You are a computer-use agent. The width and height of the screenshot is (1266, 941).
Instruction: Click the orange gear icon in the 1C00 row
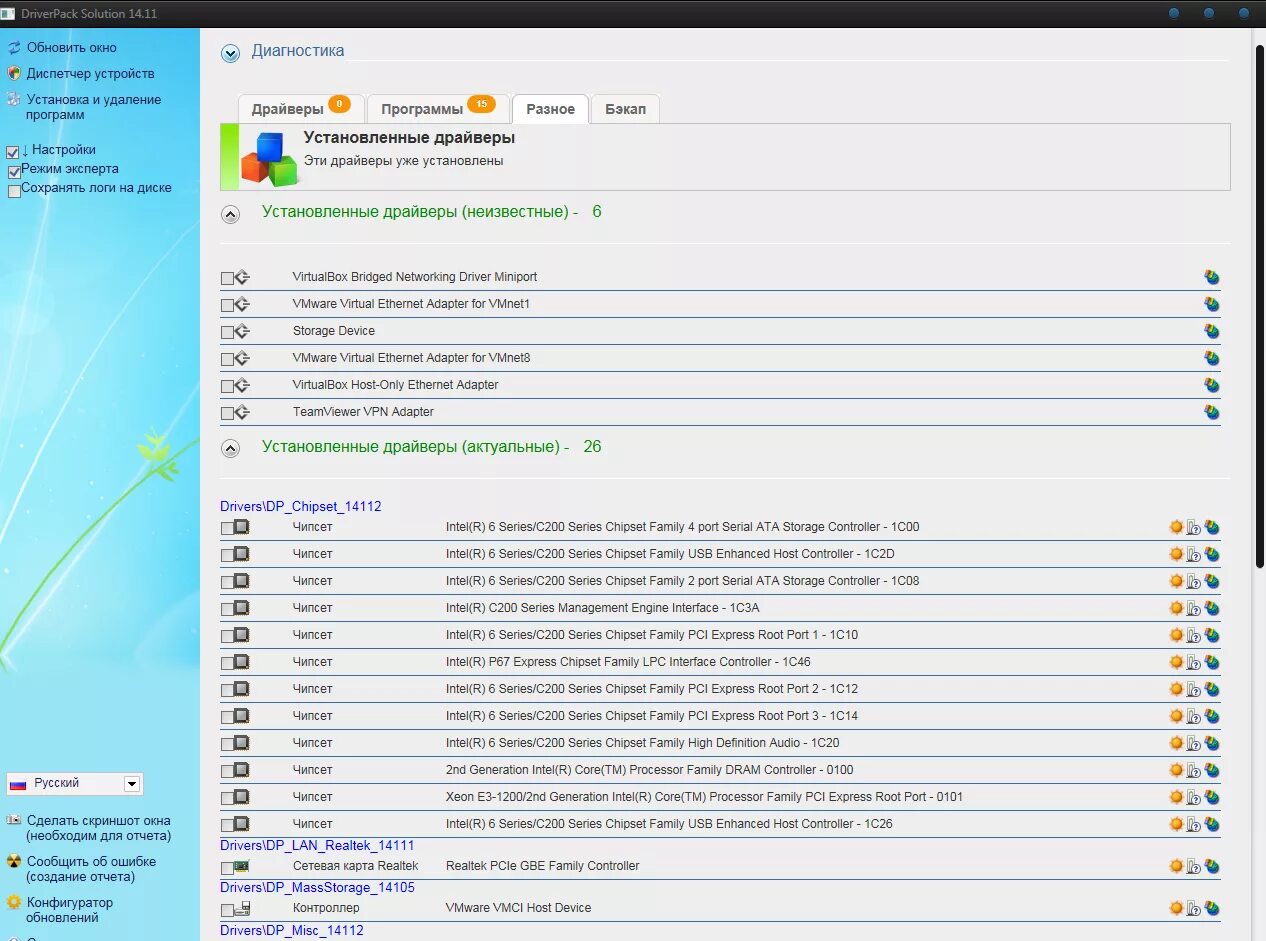(x=1176, y=527)
